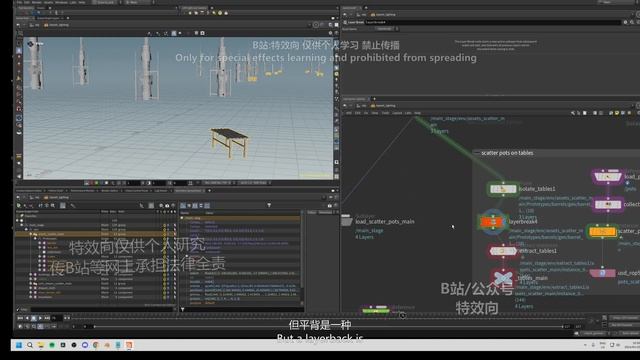Open the Help menu in the network editor
Viewport: 640px width, 360px height.
pyautogui.click(x=417, y=113)
